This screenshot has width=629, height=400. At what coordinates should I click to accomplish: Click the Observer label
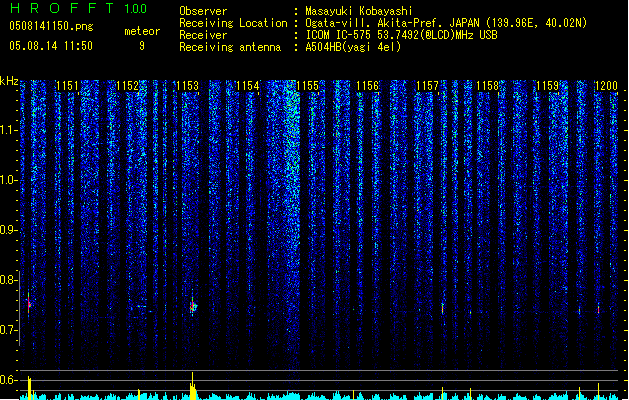pos(203,11)
